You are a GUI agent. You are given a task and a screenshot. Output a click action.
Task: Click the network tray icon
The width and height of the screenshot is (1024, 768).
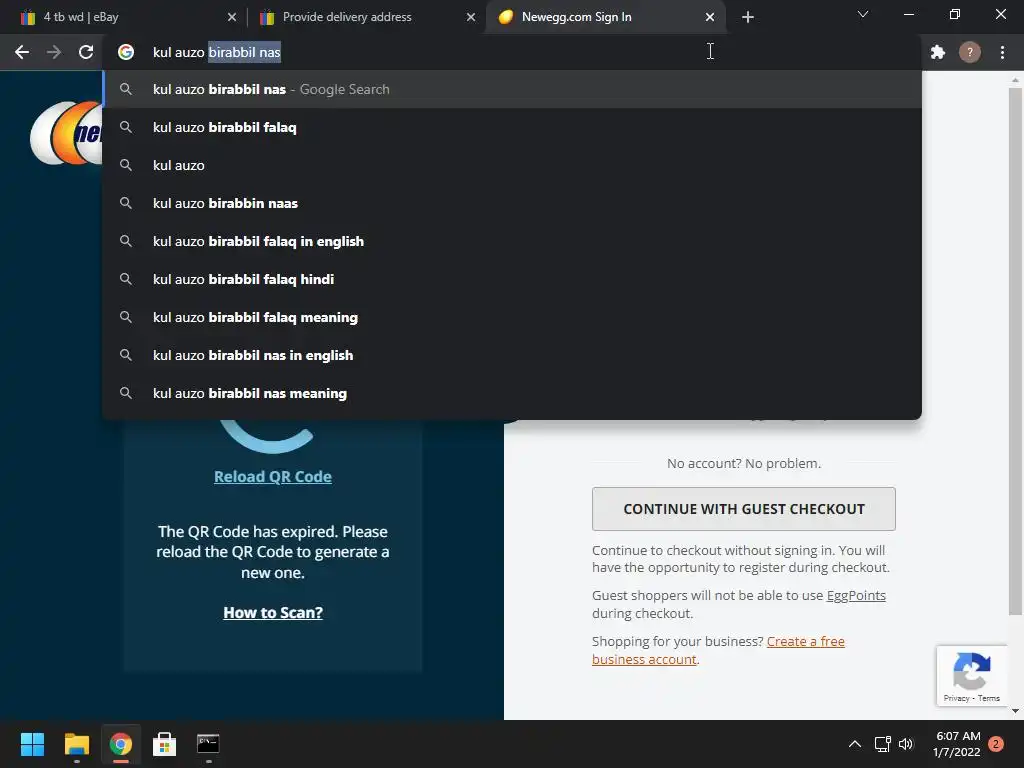(882, 744)
